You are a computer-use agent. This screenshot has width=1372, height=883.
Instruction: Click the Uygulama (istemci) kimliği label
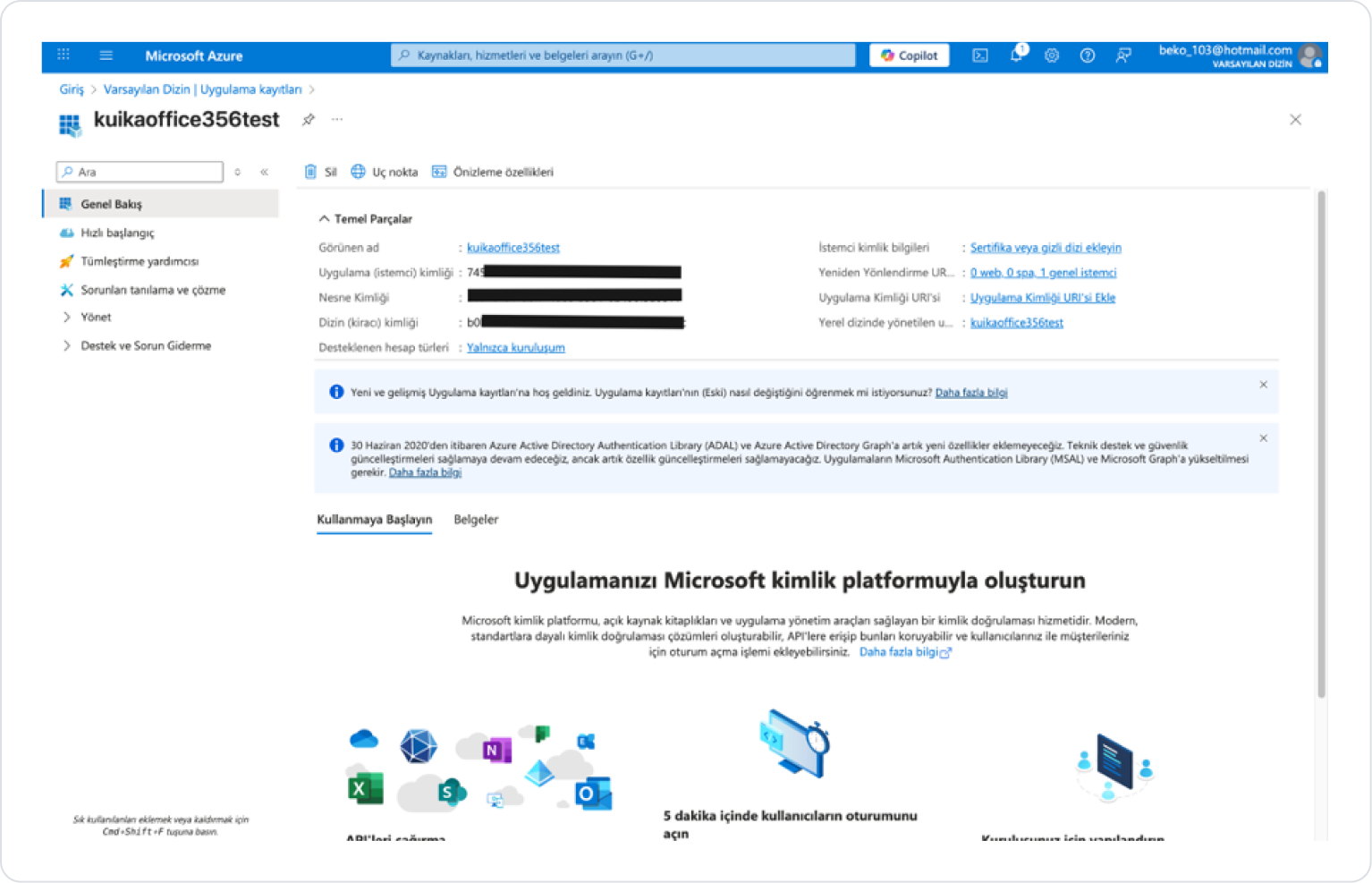385,273
